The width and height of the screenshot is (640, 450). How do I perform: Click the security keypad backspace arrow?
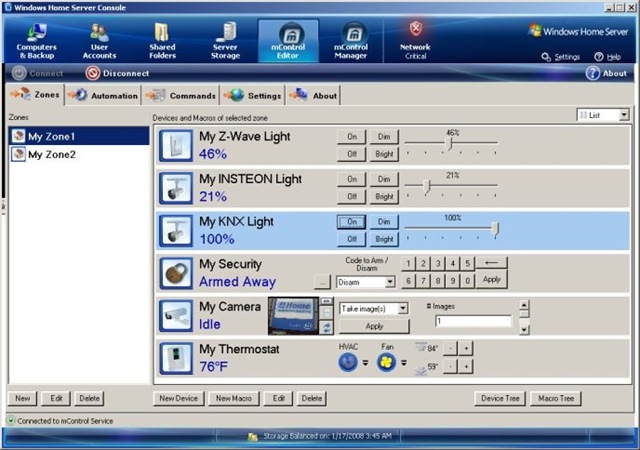[491, 263]
